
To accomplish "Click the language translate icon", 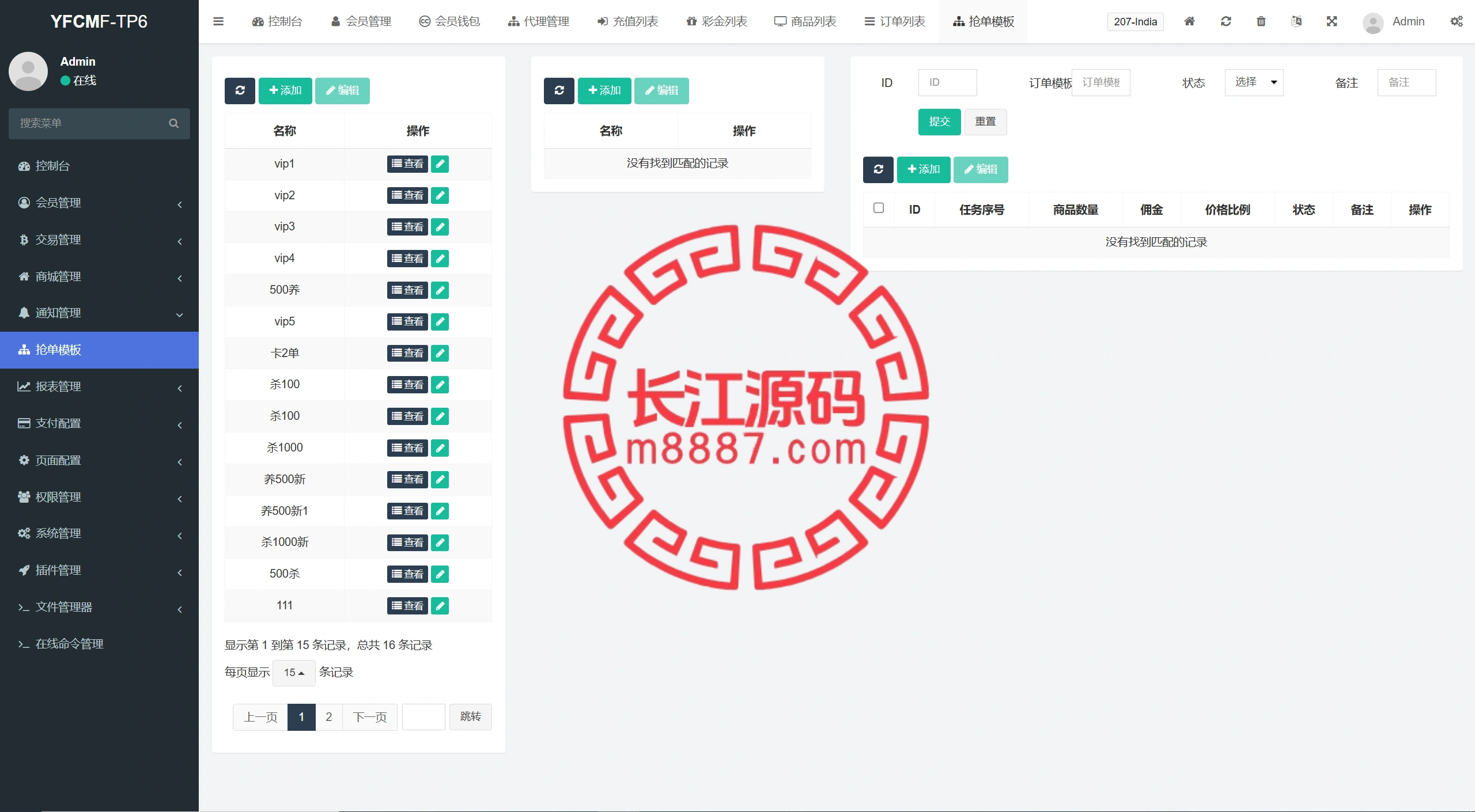I will (x=1296, y=21).
